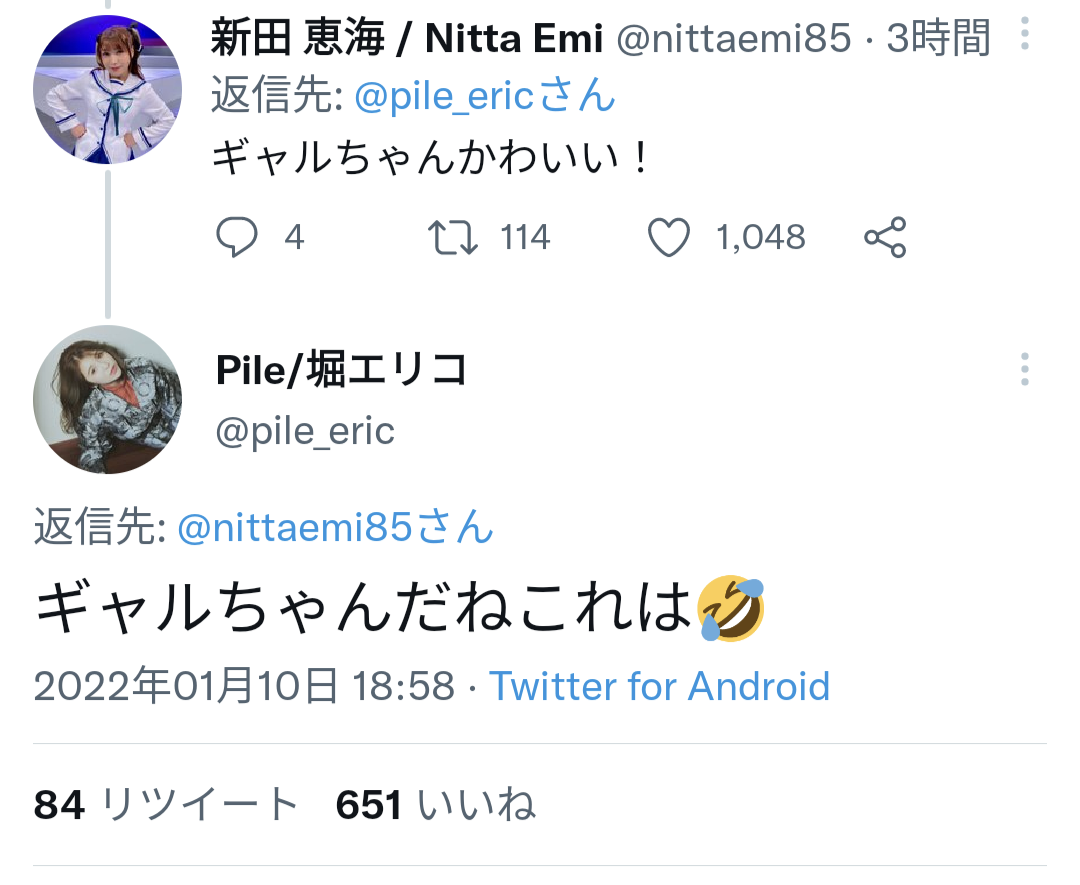Image resolution: width=1080 pixels, height=885 pixels.
Task: Click the @nittaemi85 handle in the tweet header
Action: click(x=734, y=38)
